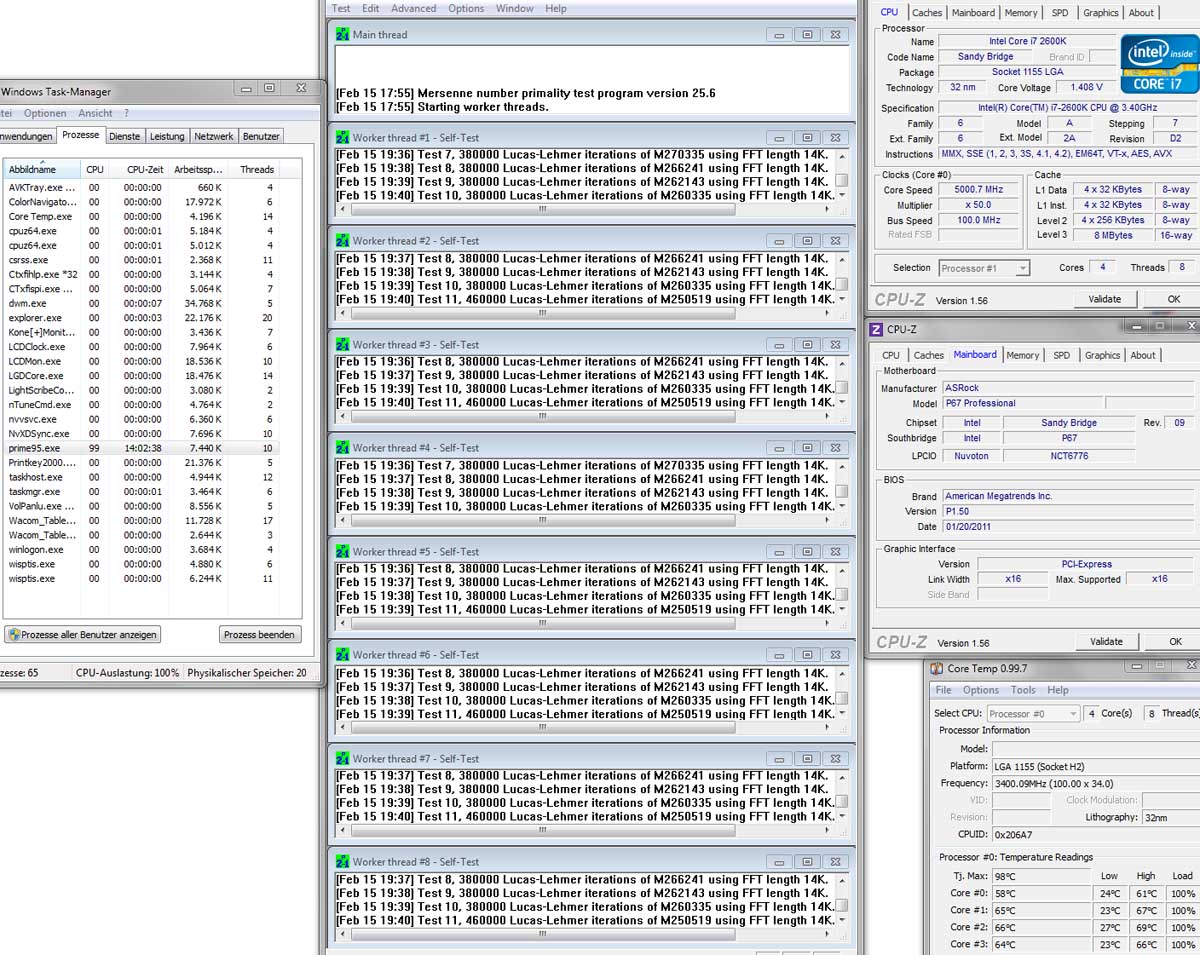
Task: Select the dwm.exe process row
Action: coord(140,303)
